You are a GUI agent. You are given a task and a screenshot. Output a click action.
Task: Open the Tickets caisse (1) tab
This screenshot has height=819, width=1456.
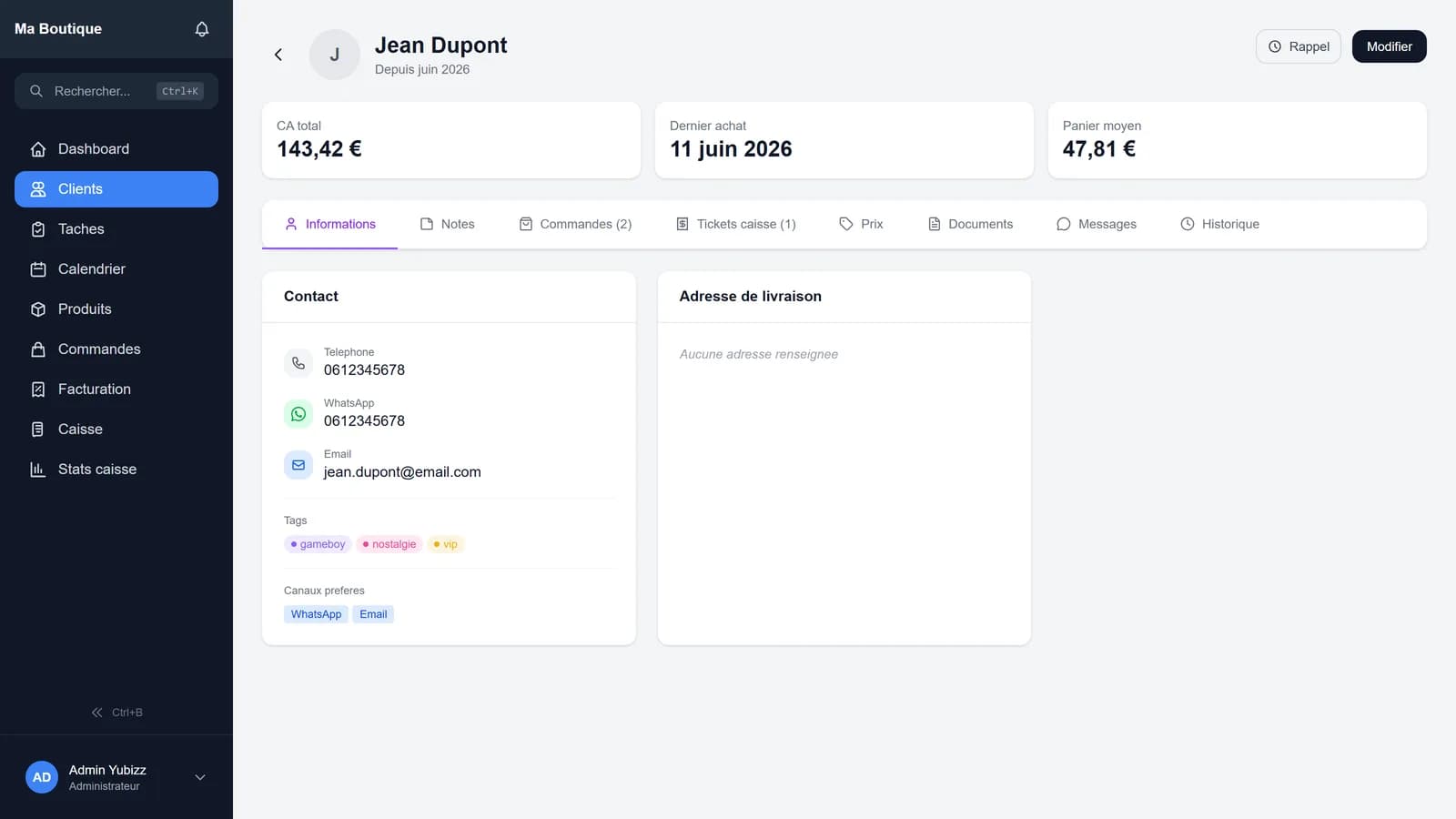coord(735,224)
